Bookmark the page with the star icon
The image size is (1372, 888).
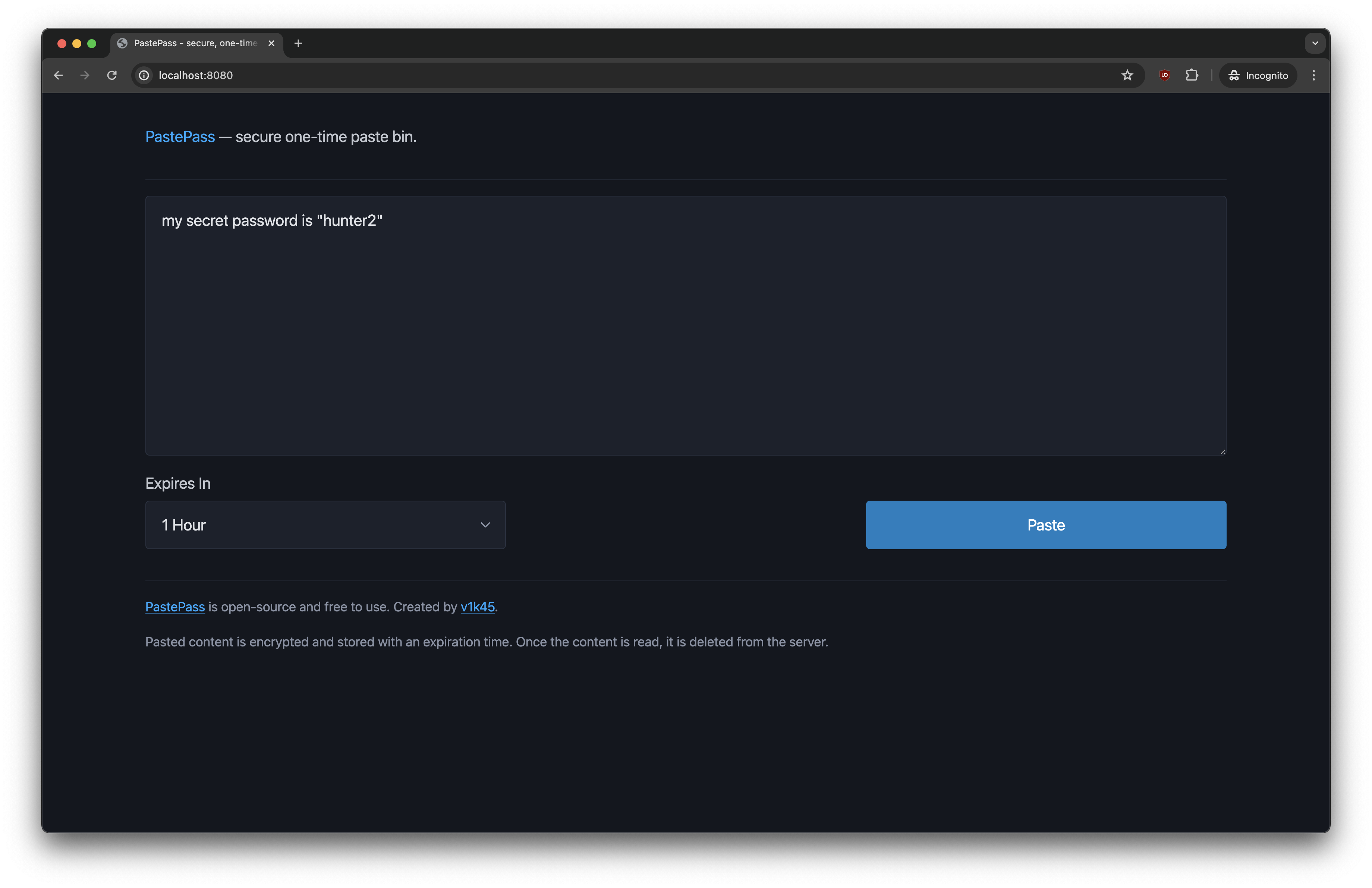1127,75
